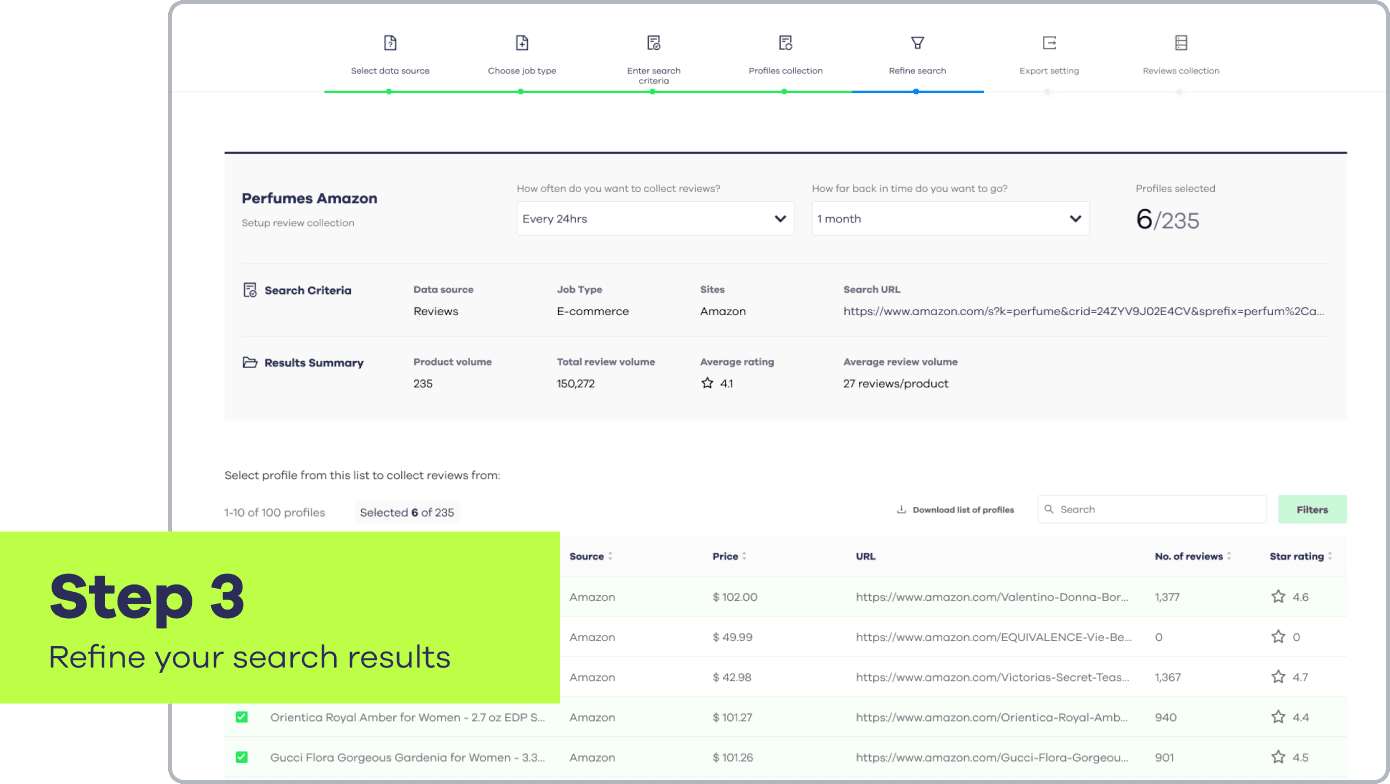Open the Every 24hrs collection frequency dropdown
Screen dimensions: 1390x784
tap(655, 218)
